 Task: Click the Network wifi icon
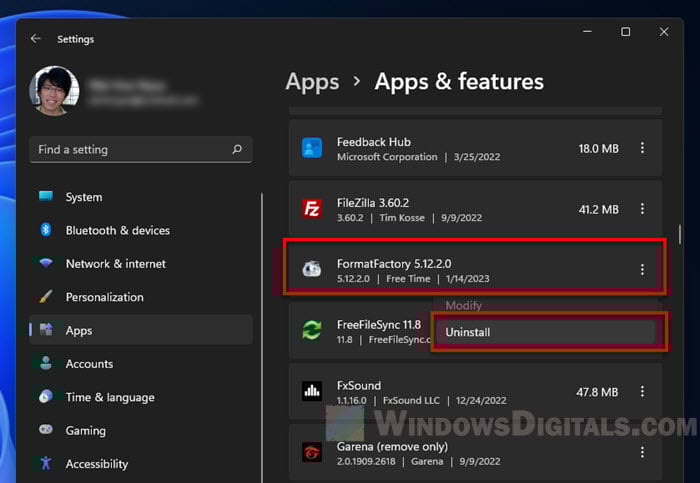click(x=46, y=263)
